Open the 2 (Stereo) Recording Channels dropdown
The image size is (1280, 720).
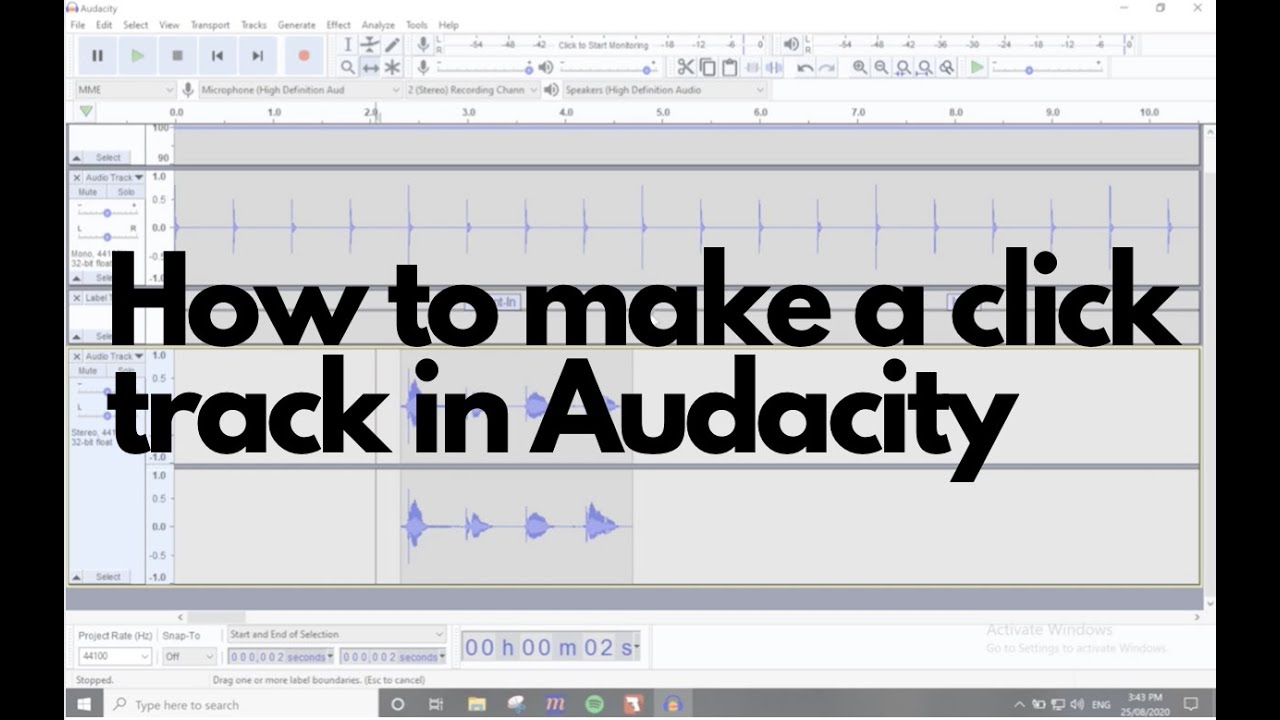pyautogui.click(x=471, y=90)
